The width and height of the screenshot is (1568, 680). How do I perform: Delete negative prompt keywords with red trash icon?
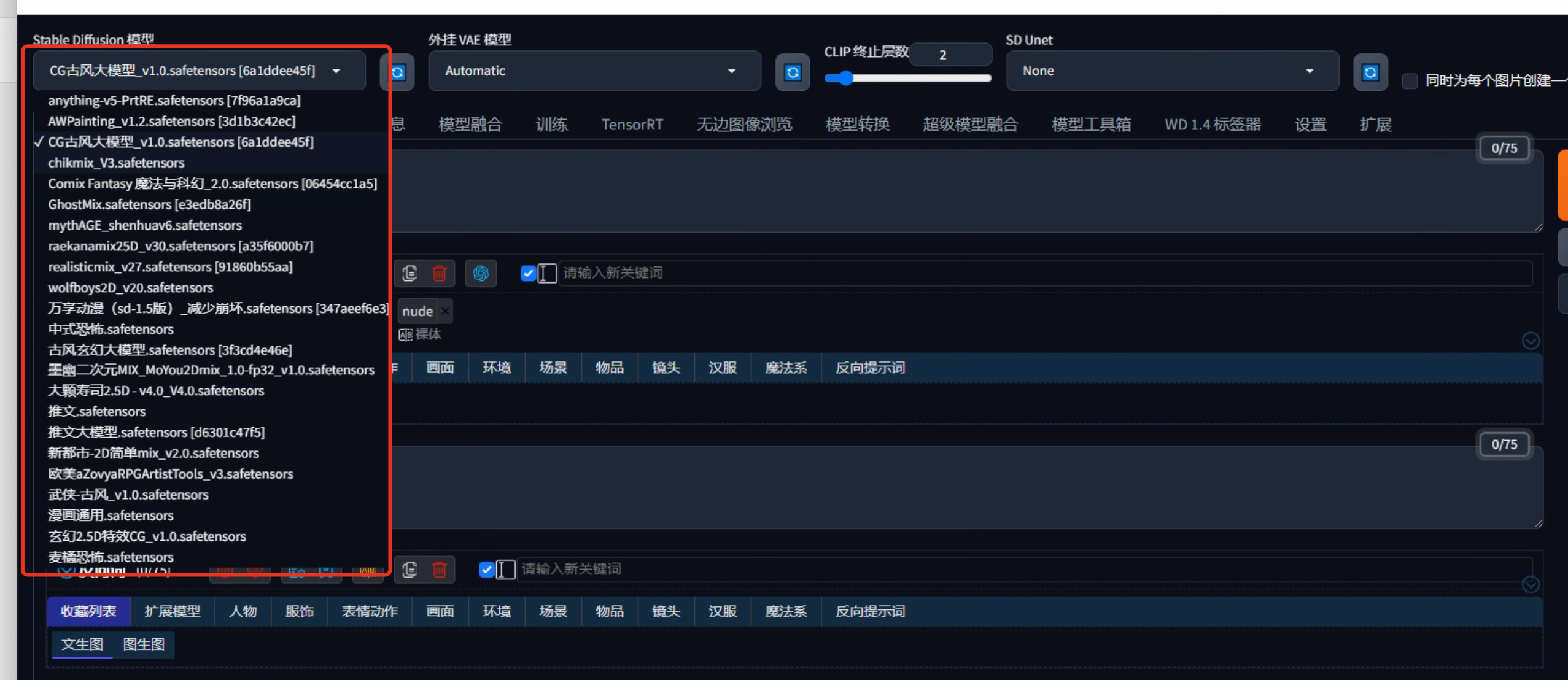click(x=439, y=570)
